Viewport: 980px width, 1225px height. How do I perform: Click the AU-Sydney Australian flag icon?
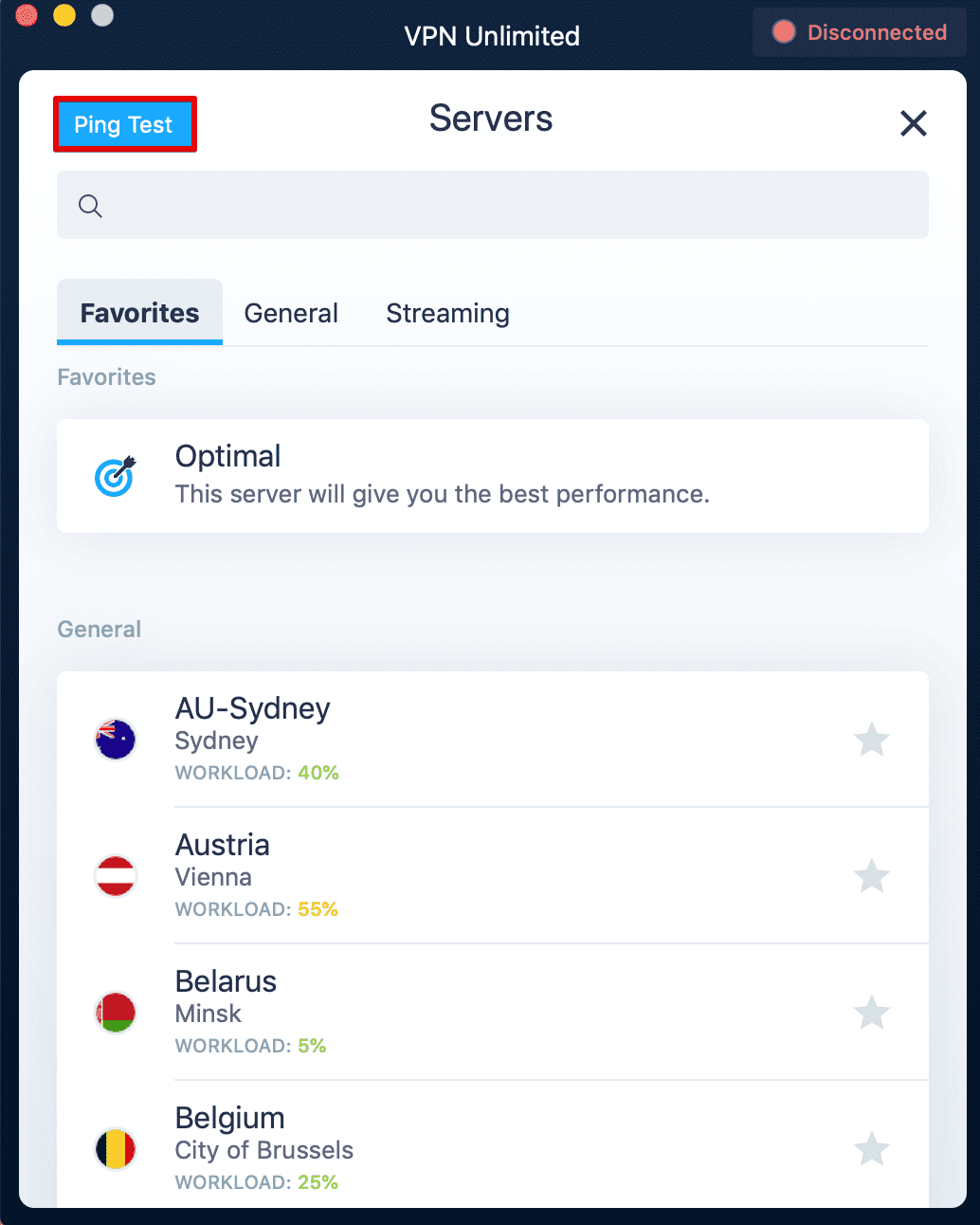[115, 740]
